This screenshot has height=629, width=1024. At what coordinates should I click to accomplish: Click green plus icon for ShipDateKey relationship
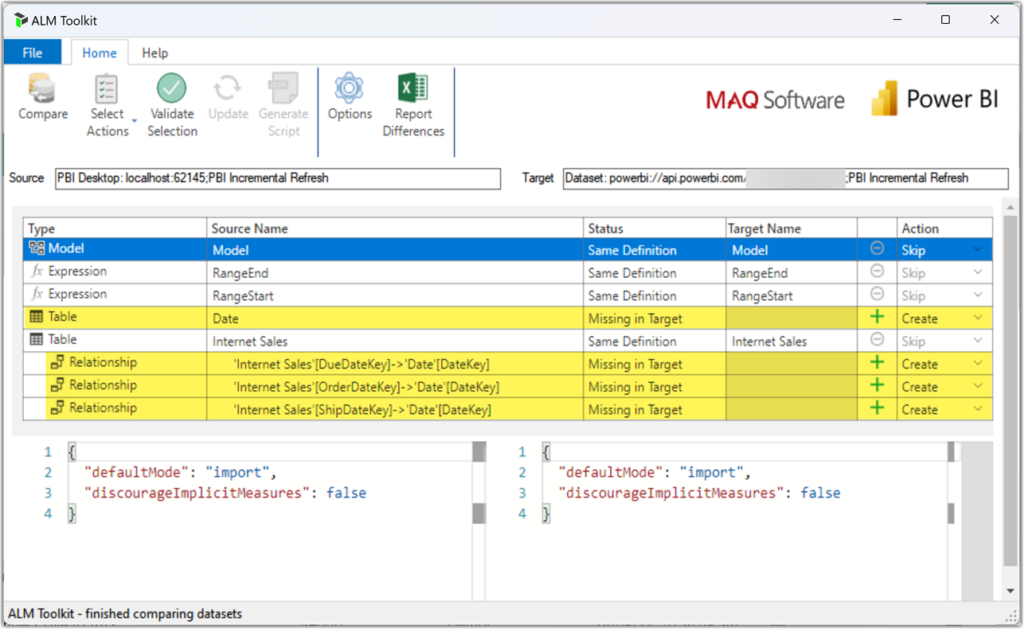coord(877,408)
